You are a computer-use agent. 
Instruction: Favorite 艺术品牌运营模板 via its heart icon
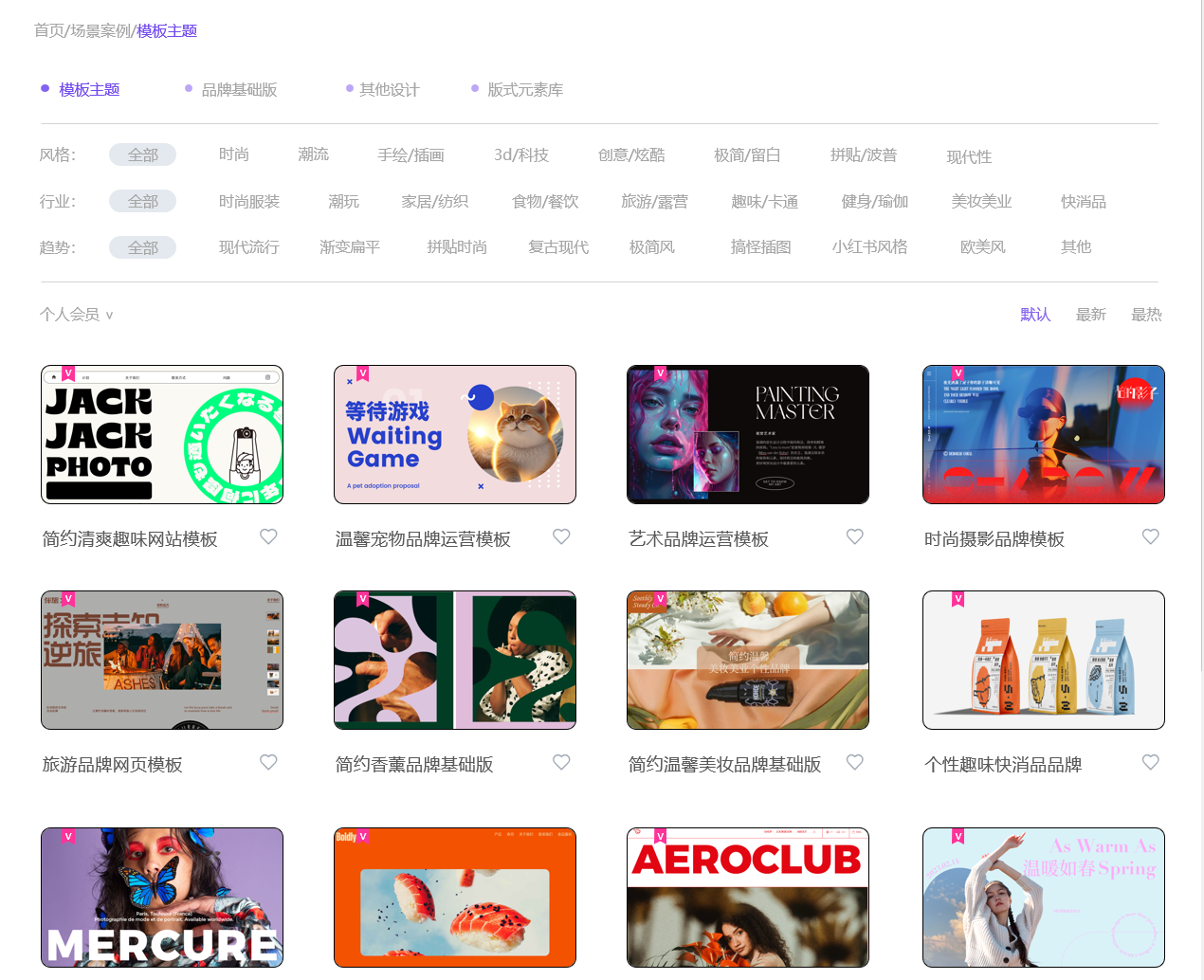[854, 536]
